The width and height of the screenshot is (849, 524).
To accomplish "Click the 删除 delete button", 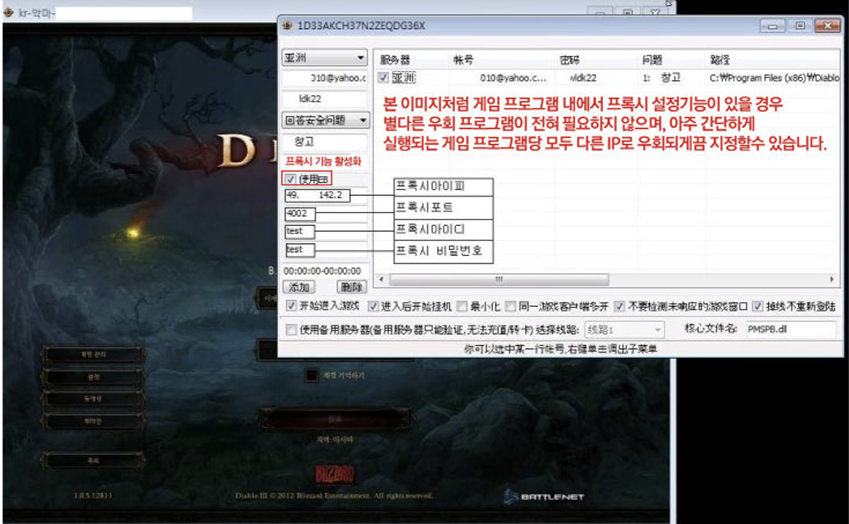I will [351, 287].
